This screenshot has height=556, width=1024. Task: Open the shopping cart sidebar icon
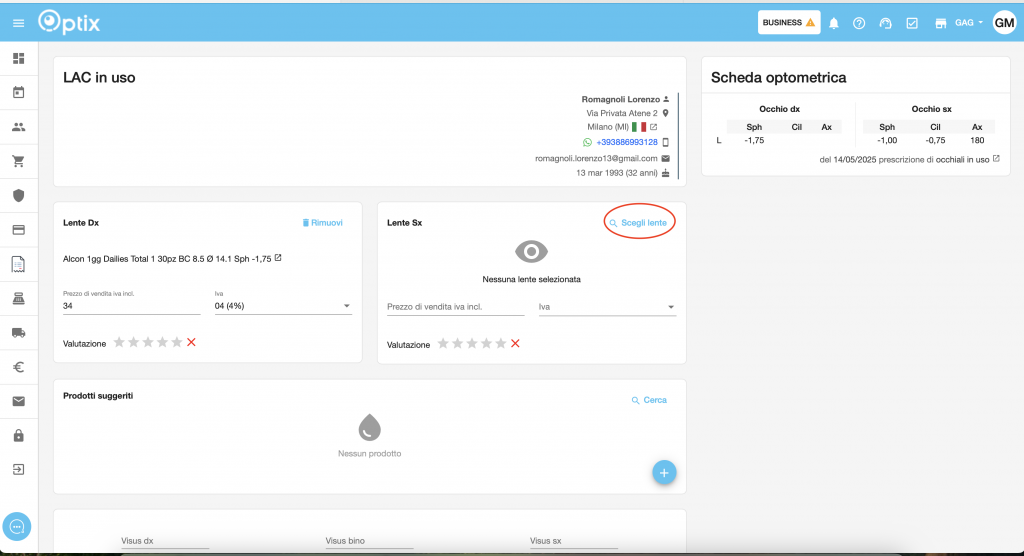click(x=18, y=161)
